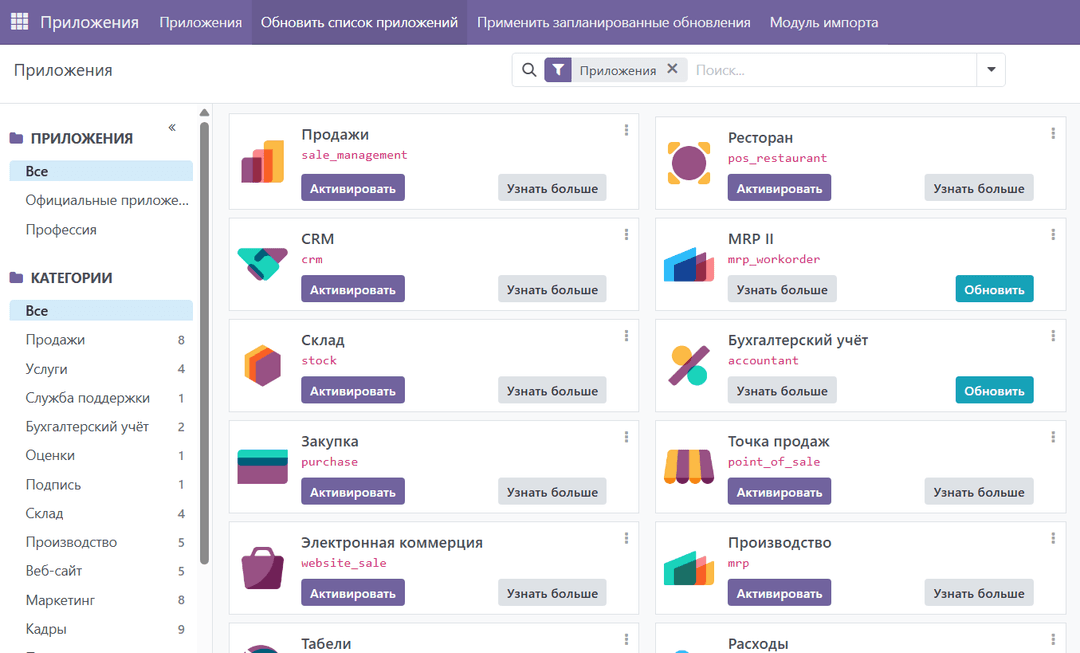This screenshot has width=1080, height=653.
Task: Click Обновить on Бухгалтерский учёт card
Action: coord(994,391)
